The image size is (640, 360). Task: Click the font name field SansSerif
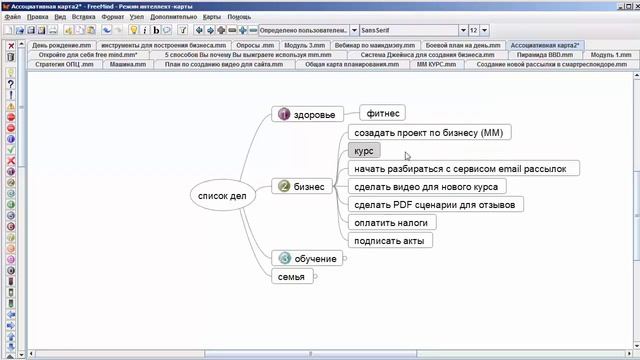click(409, 30)
